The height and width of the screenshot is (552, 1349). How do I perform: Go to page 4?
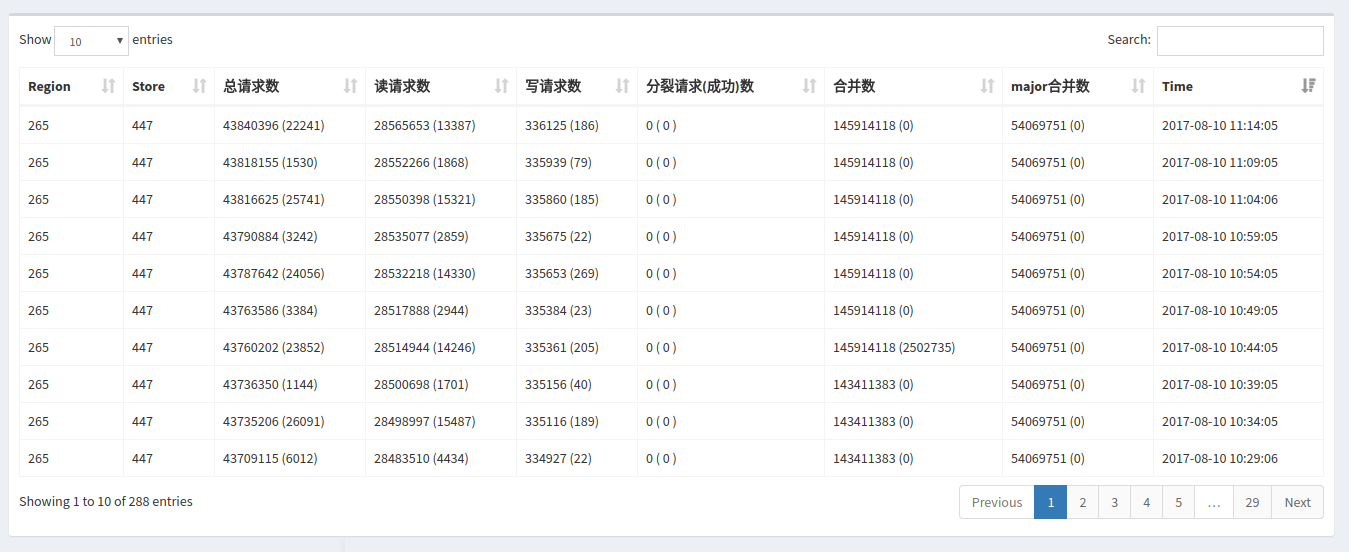click(1146, 502)
